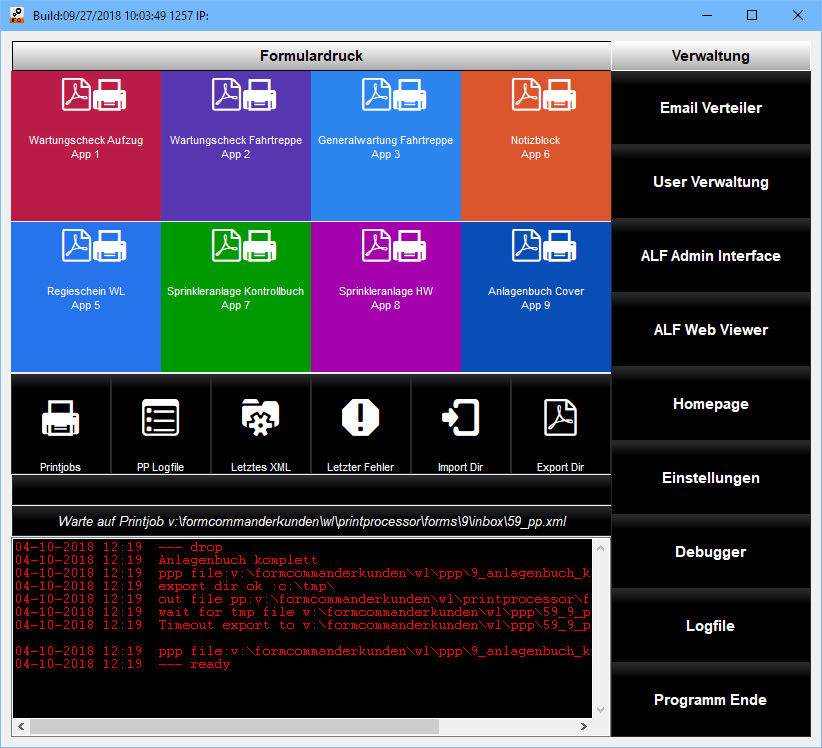822x748 pixels.
Task: Select the Anlagenbuch Cover App 9 tile
Action: [x=536, y=297]
